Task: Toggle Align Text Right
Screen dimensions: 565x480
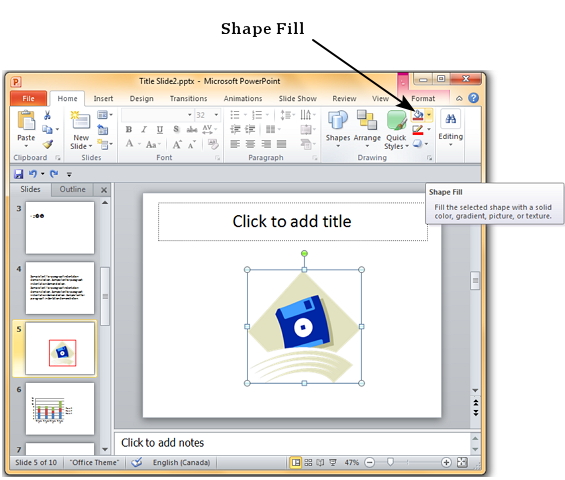Action: 266,145
